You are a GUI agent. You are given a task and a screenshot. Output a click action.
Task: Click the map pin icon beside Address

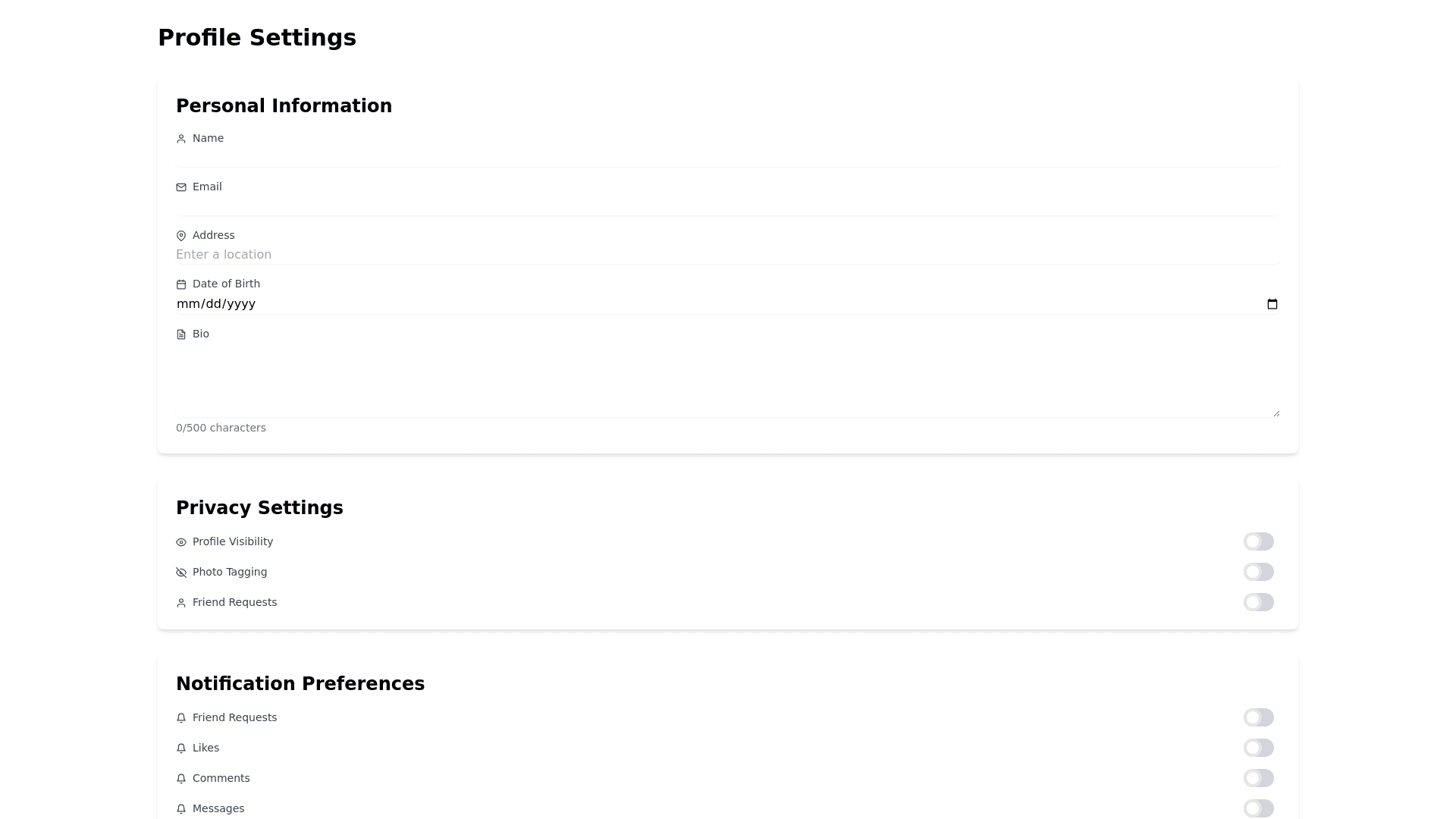181,236
